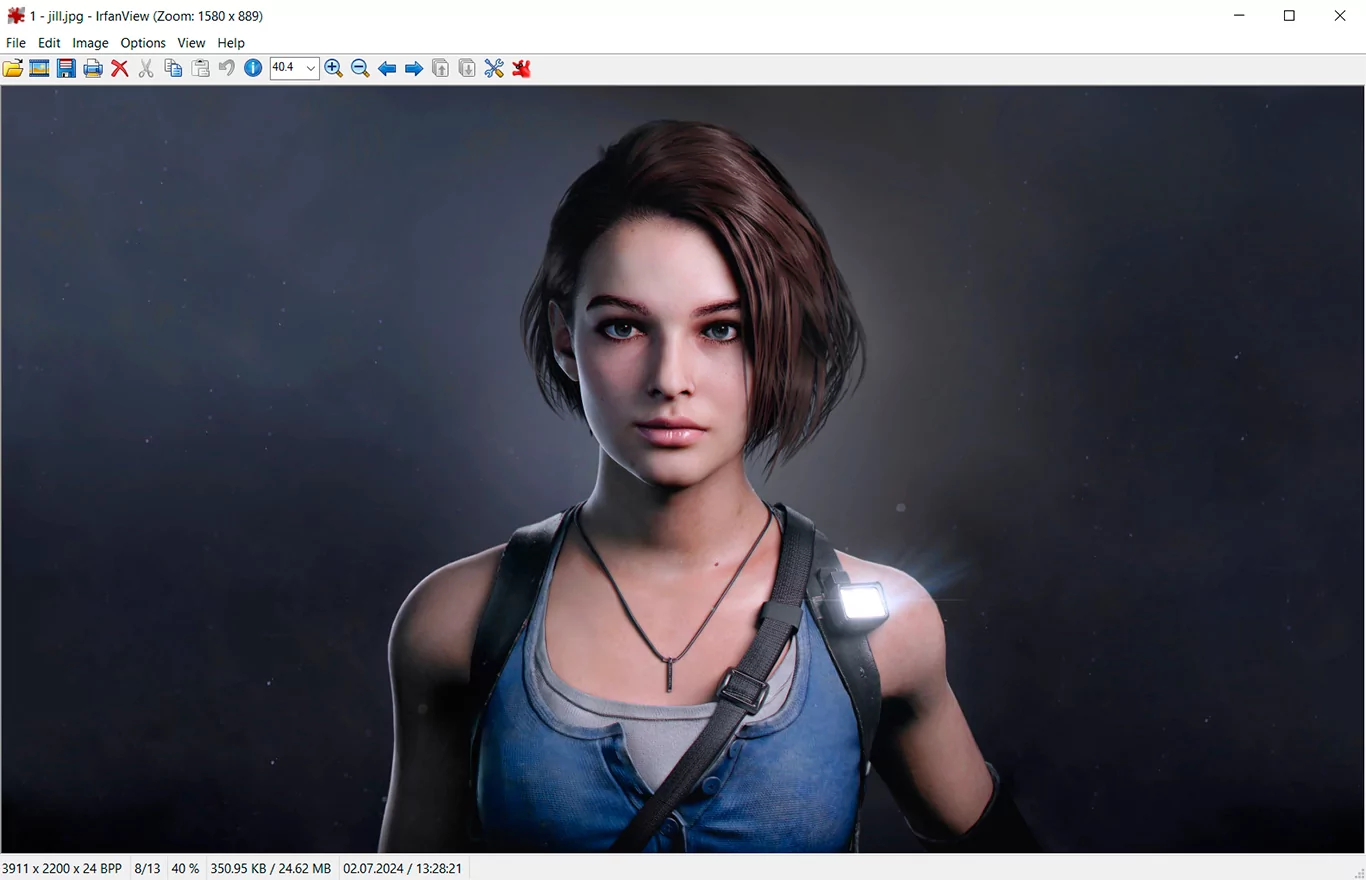The image size is (1366, 880).
Task: Click the 40 % zoom status entry
Action: click(185, 868)
